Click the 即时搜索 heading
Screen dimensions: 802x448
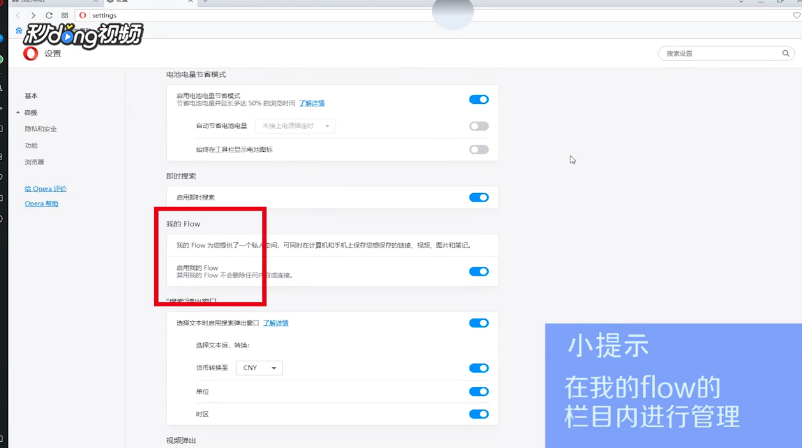click(181, 176)
